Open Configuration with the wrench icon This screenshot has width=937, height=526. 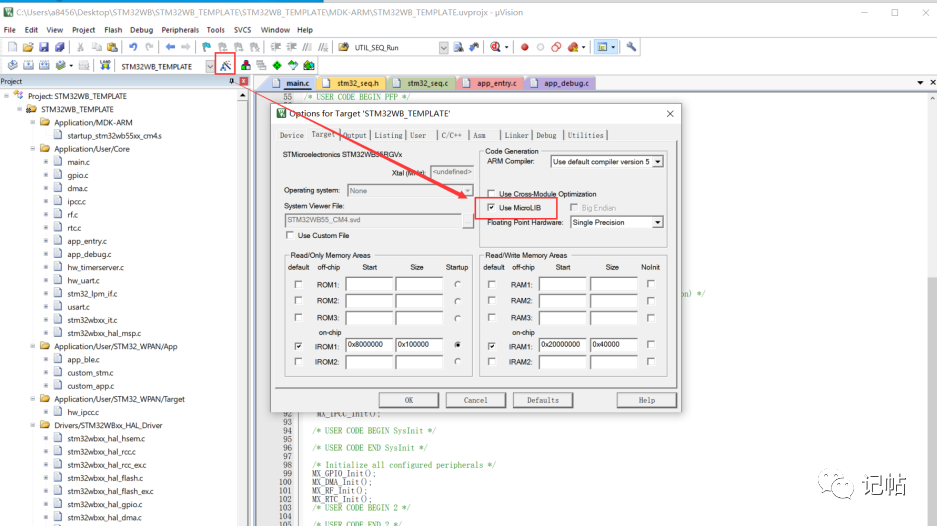631,47
